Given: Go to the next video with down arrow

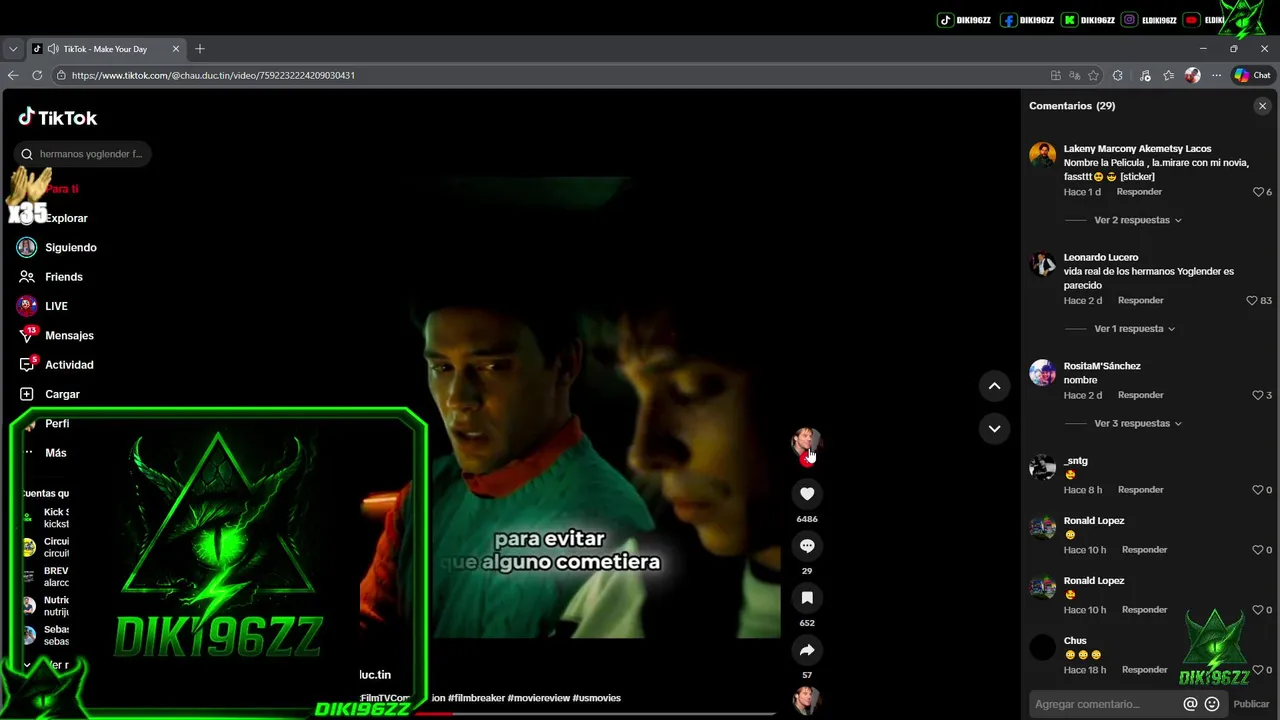Looking at the screenshot, I should pyautogui.click(x=994, y=428).
